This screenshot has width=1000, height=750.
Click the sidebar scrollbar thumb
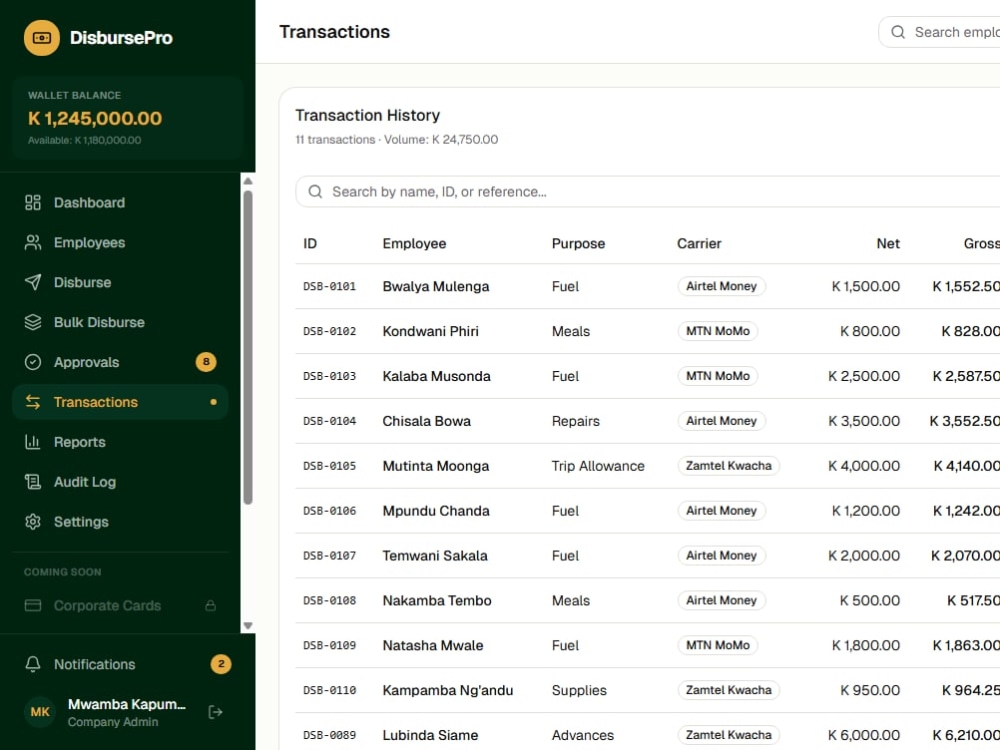tap(248, 348)
